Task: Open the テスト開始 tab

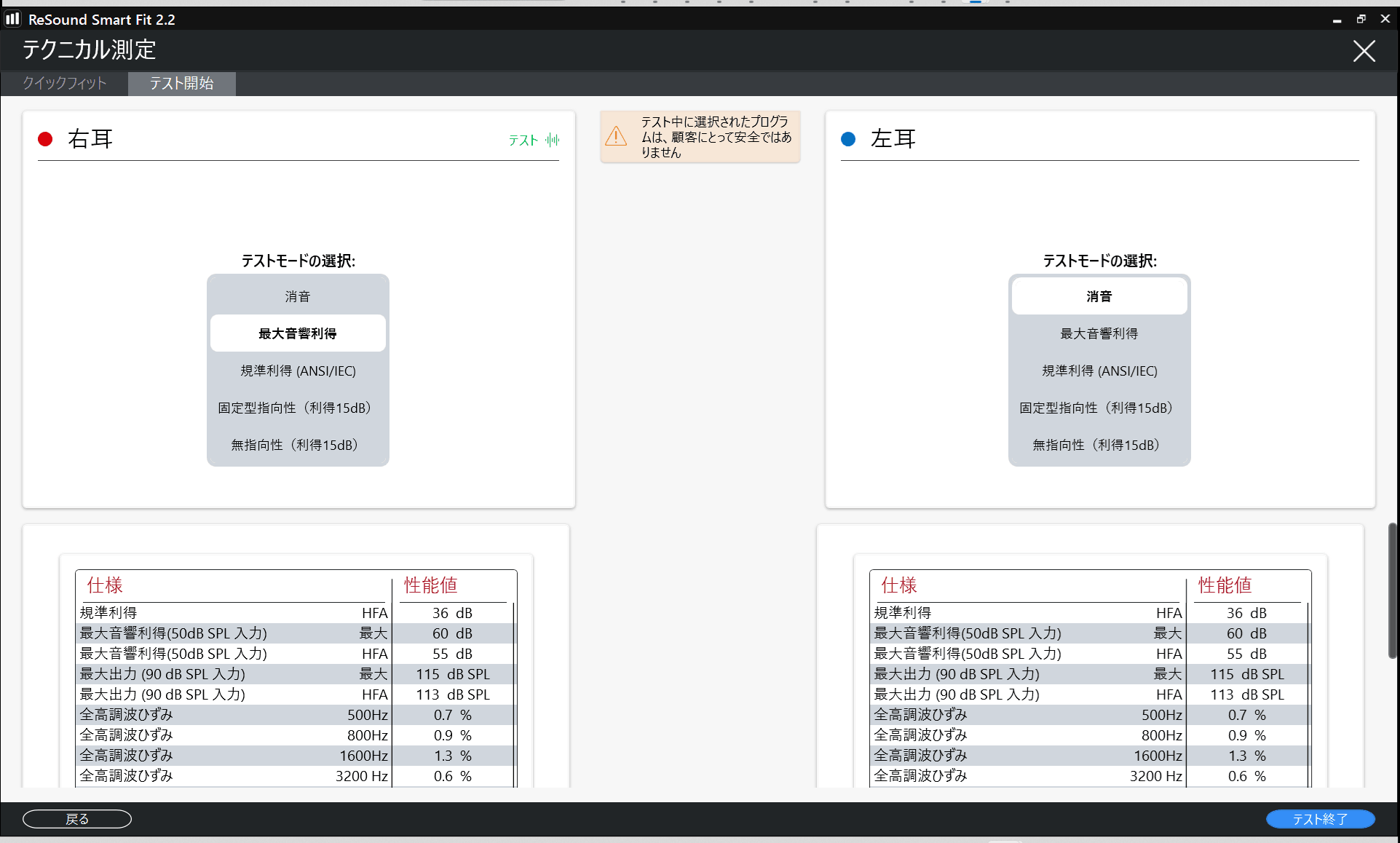Action: [x=181, y=83]
